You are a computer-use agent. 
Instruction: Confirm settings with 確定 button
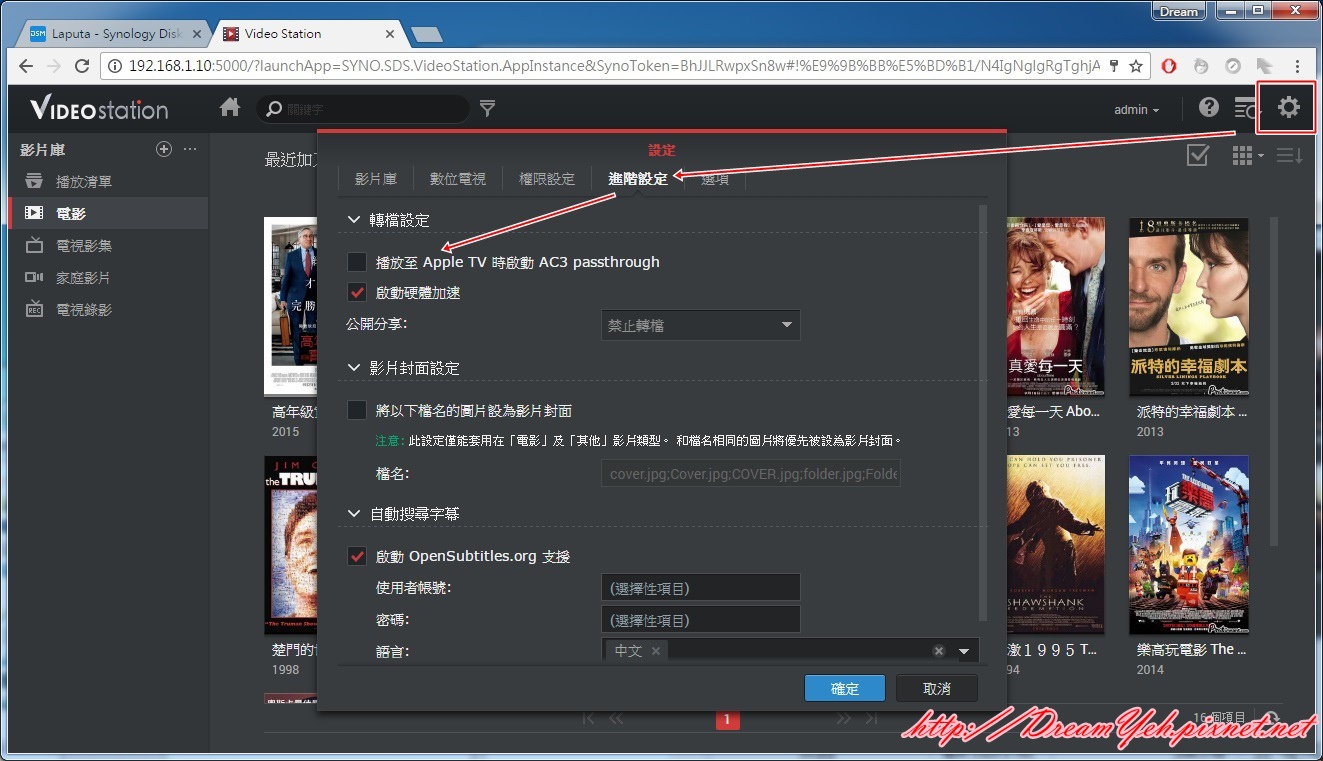click(x=845, y=689)
